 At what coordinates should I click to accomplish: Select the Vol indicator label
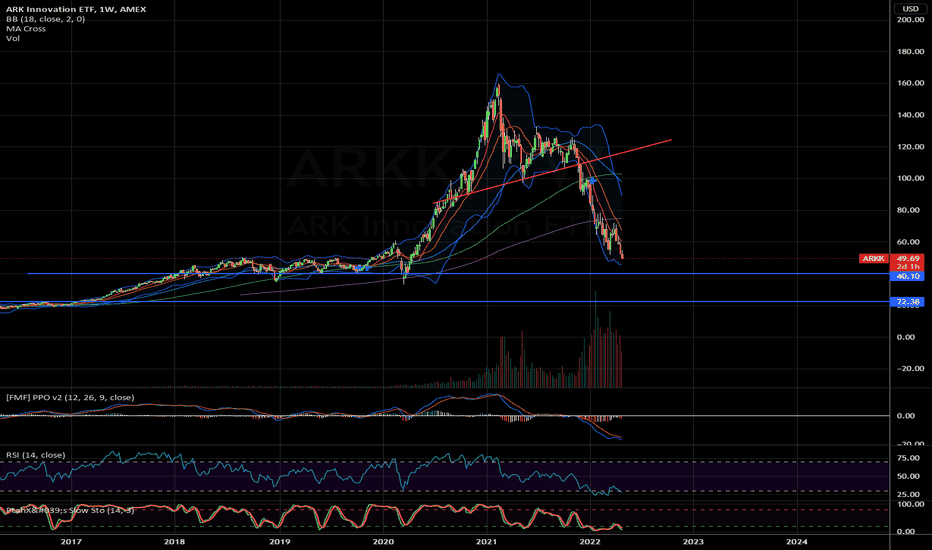click(12, 38)
